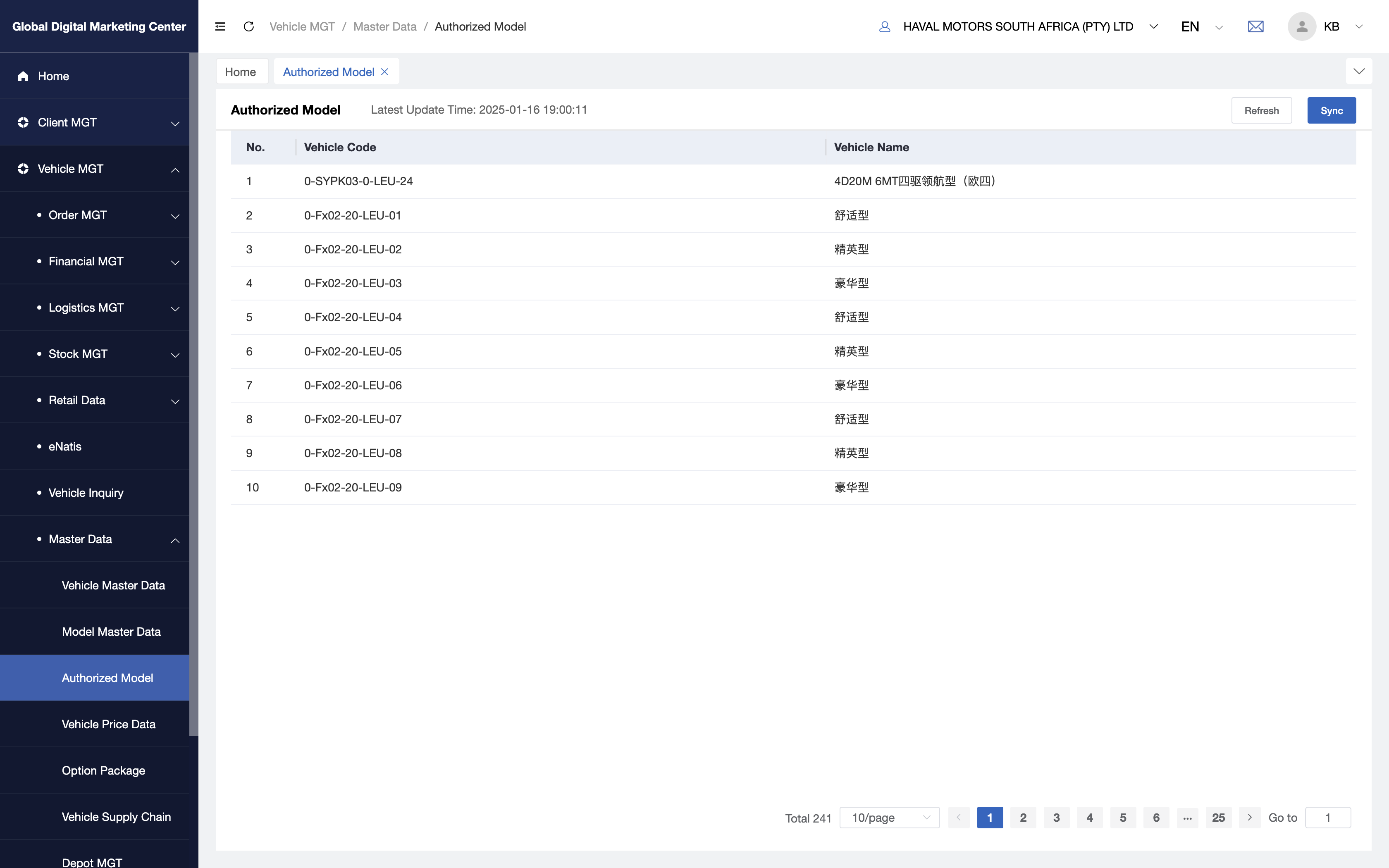Click the Vehicle MGT sidebar icon
Viewport: 1389px width, 868px height.
(x=23, y=169)
